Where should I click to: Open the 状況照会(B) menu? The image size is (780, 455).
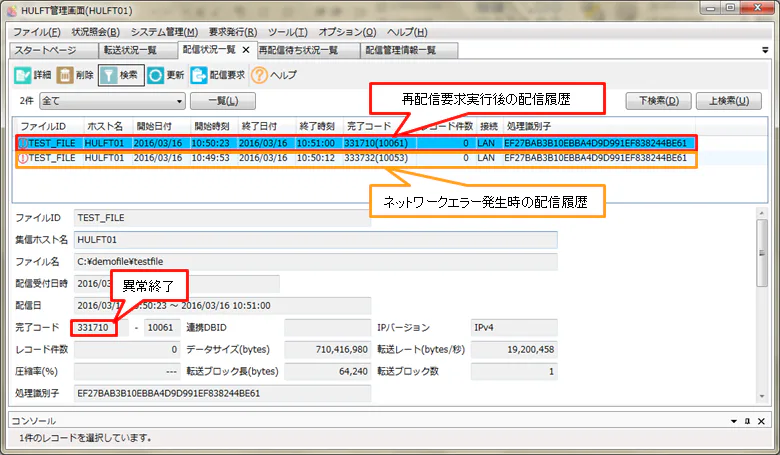pyautogui.click(x=96, y=32)
